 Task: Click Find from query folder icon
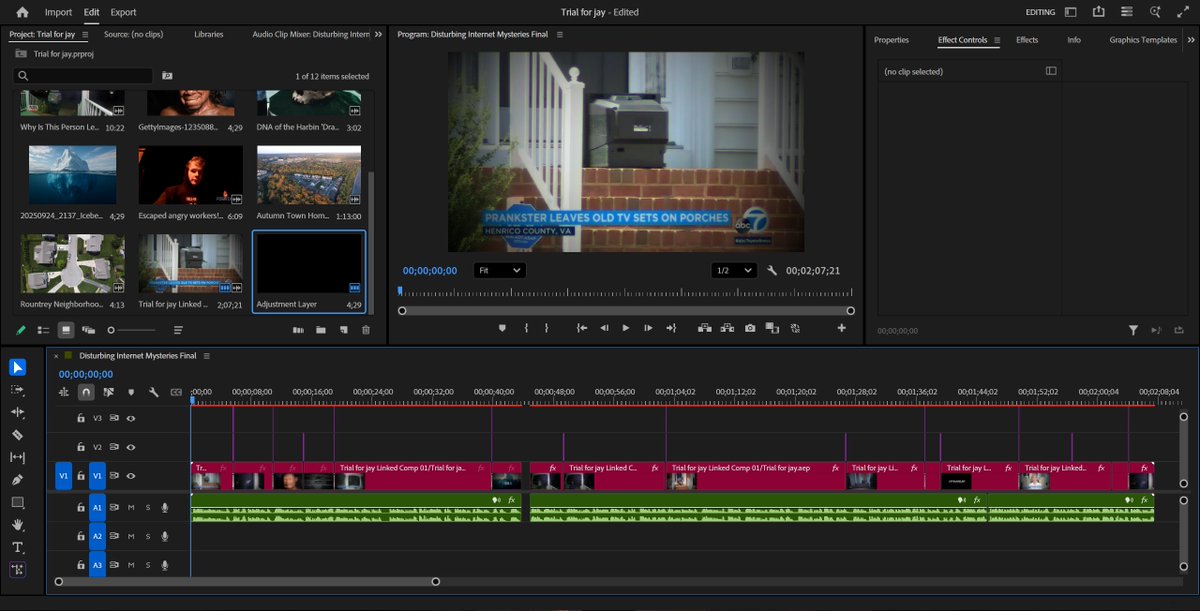pyautogui.click(x=167, y=76)
